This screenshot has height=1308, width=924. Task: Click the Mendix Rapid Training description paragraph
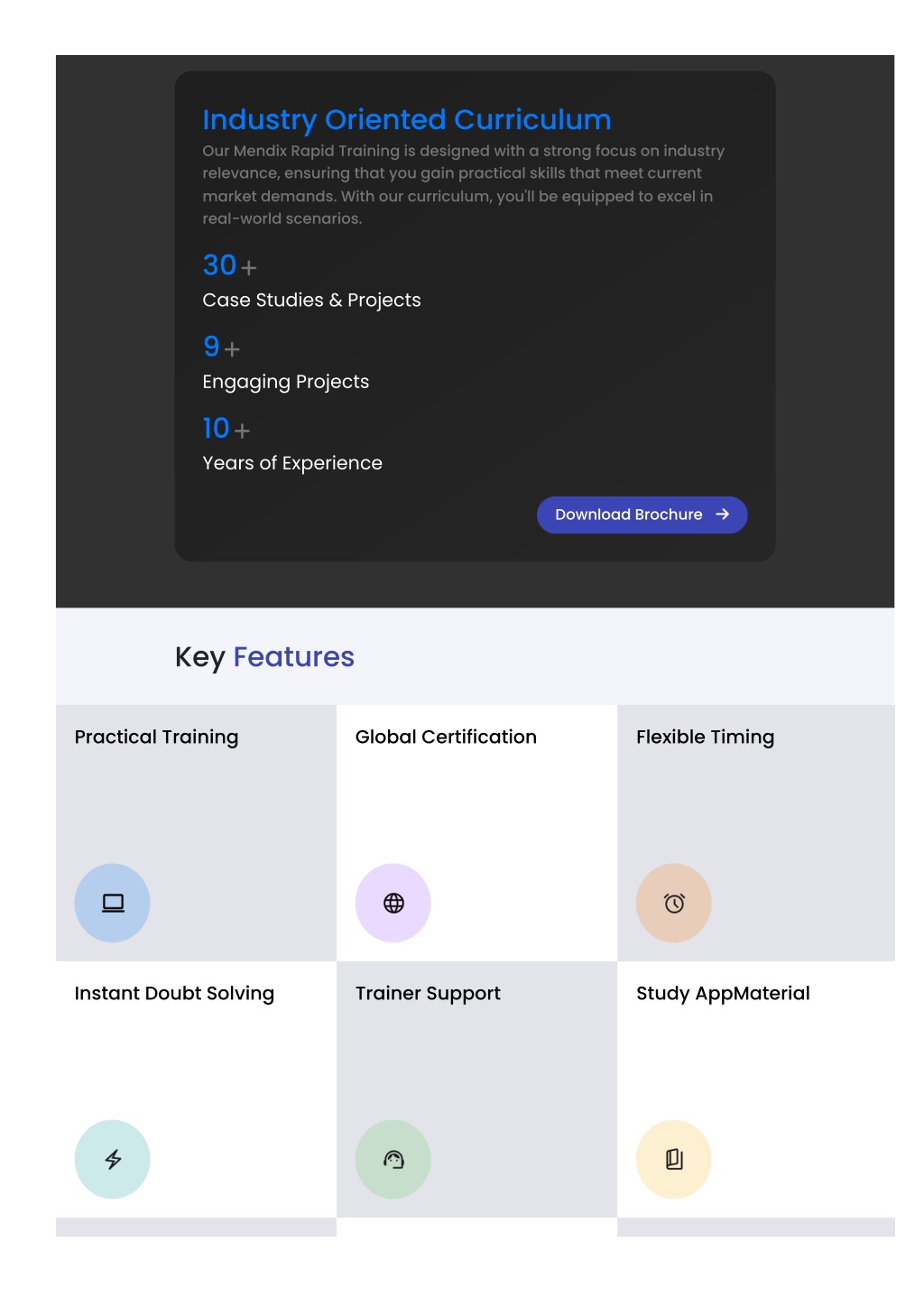click(x=464, y=184)
